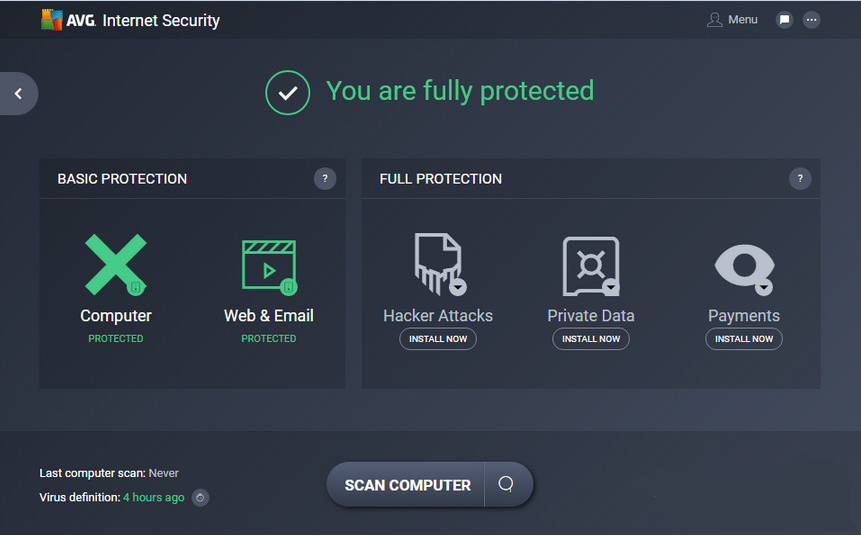This screenshot has height=536, width=861.
Task: Click the Computer label
Action: coord(116,316)
